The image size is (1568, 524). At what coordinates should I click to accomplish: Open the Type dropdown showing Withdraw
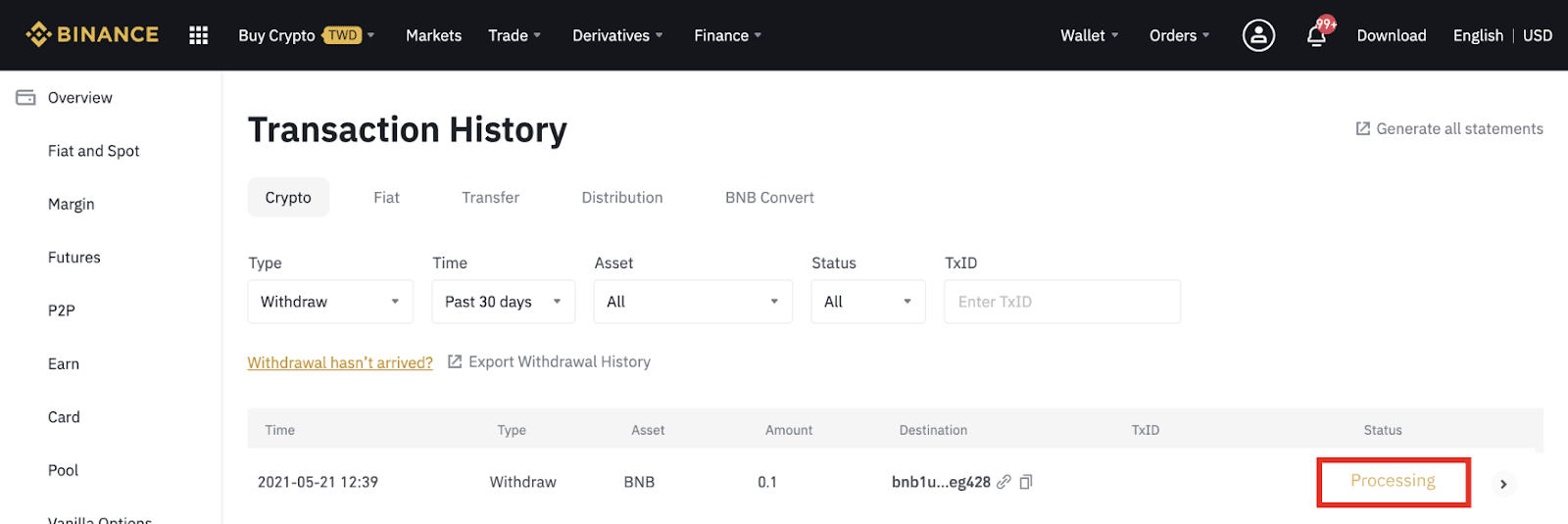(x=330, y=302)
